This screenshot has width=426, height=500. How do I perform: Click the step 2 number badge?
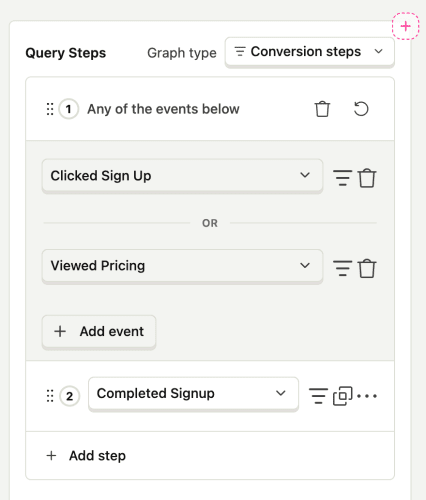click(x=69, y=396)
